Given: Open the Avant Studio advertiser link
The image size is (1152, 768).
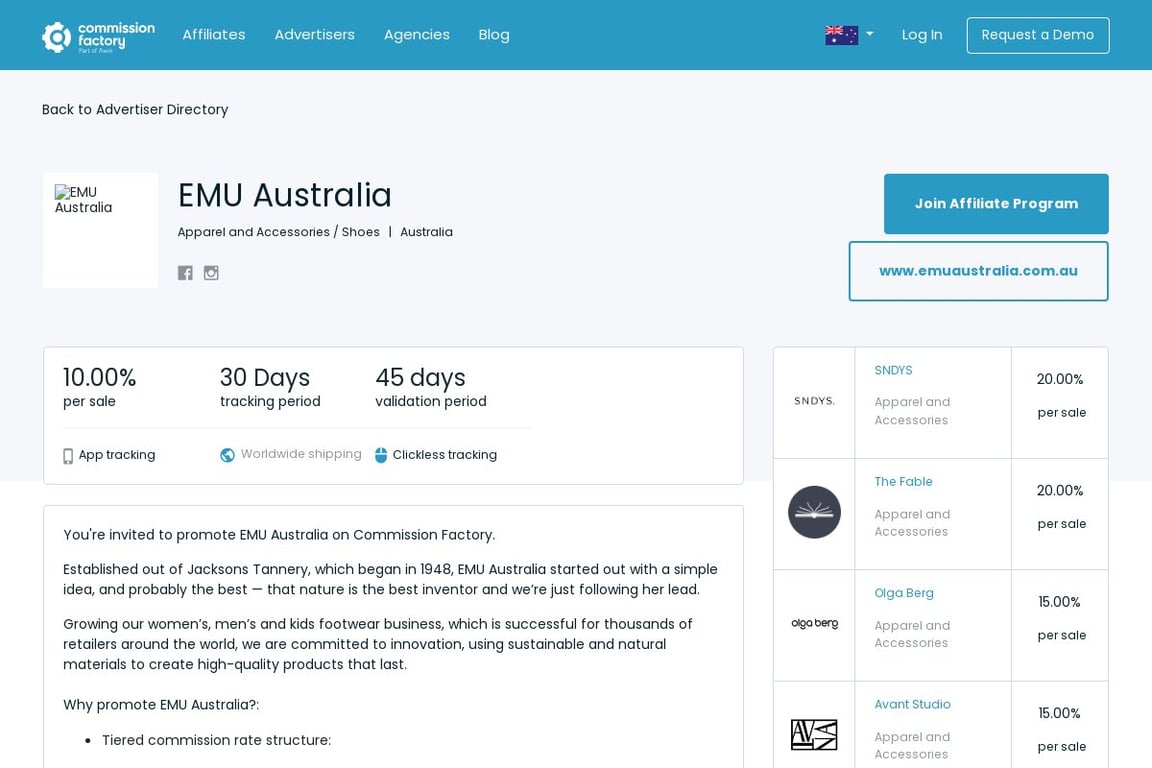Looking at the screenshot, I should 912,704.
